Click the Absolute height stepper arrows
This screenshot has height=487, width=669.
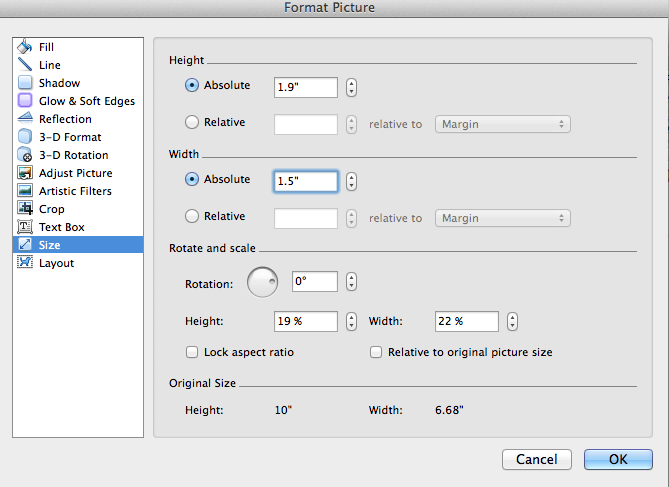point(351,87)
